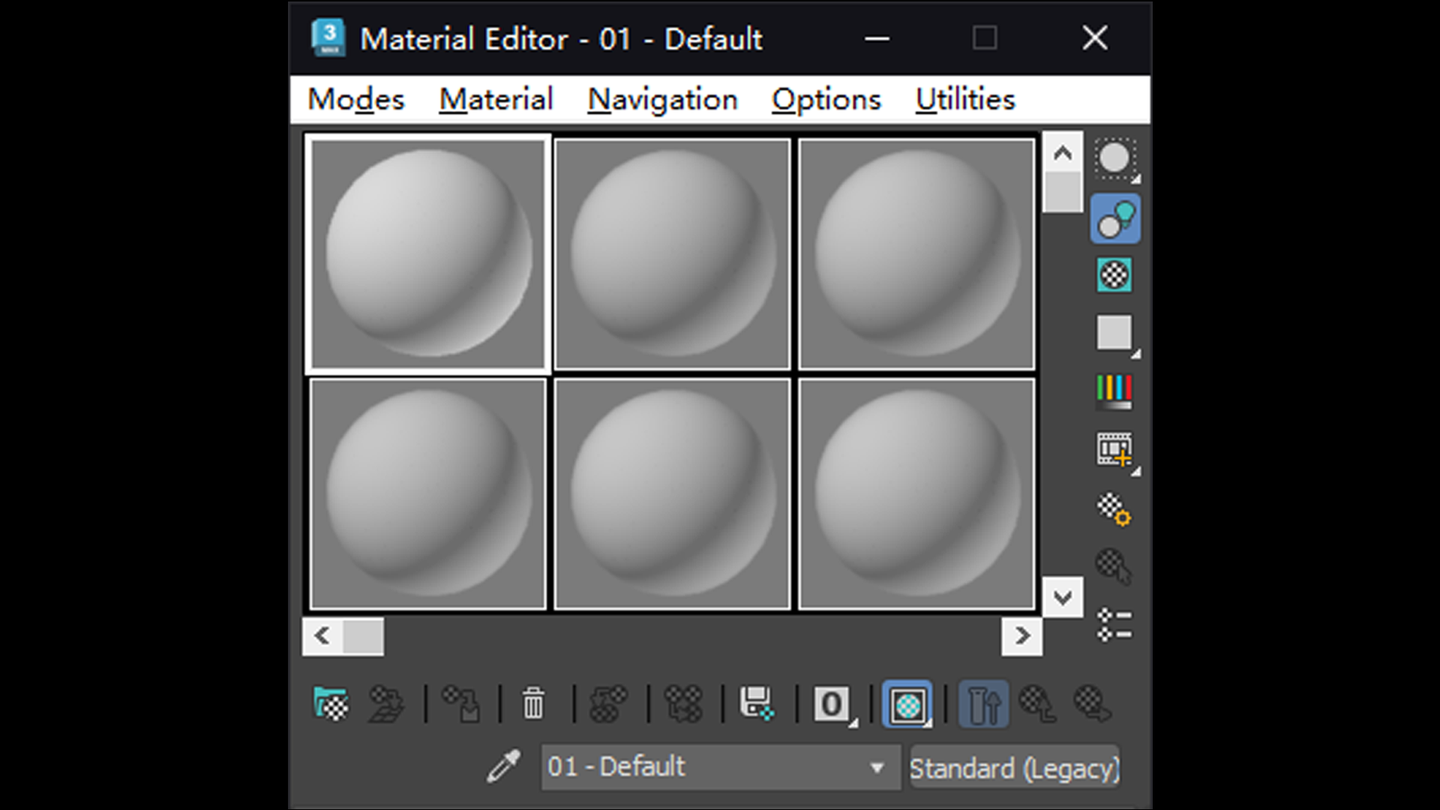Click the Make Material Copy icon
Screen dimensions: 1440x810
pos(607,703)
